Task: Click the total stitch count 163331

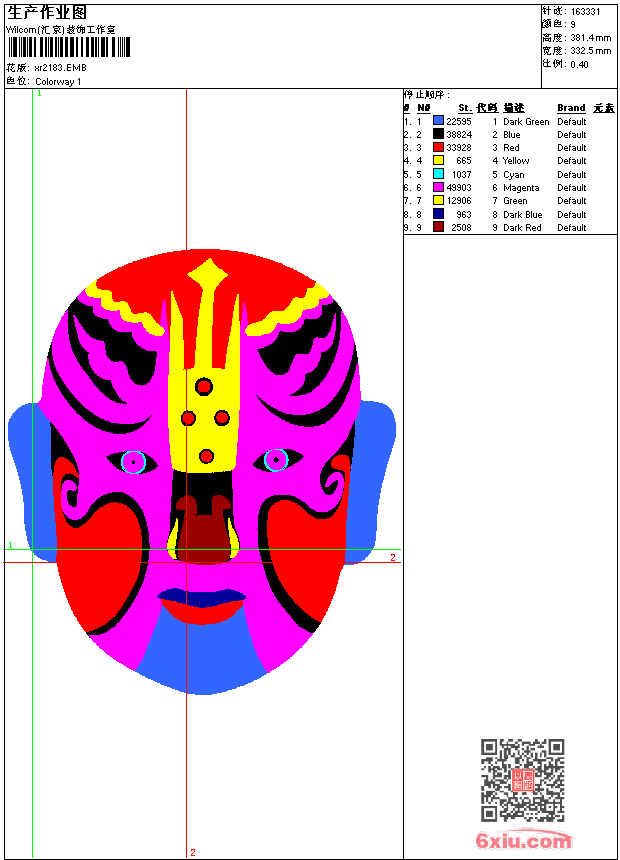Action: (585, 12)
